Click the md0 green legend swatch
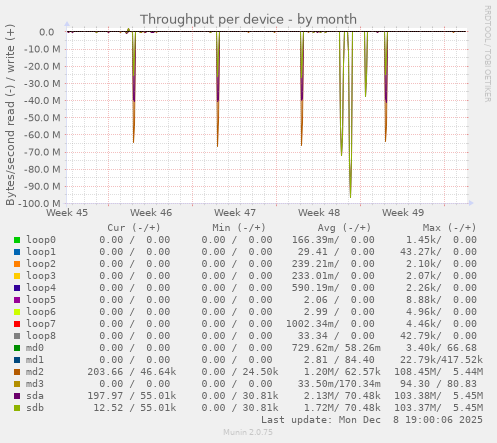Screen dimensions: 497x443 [x=17, y=348]
